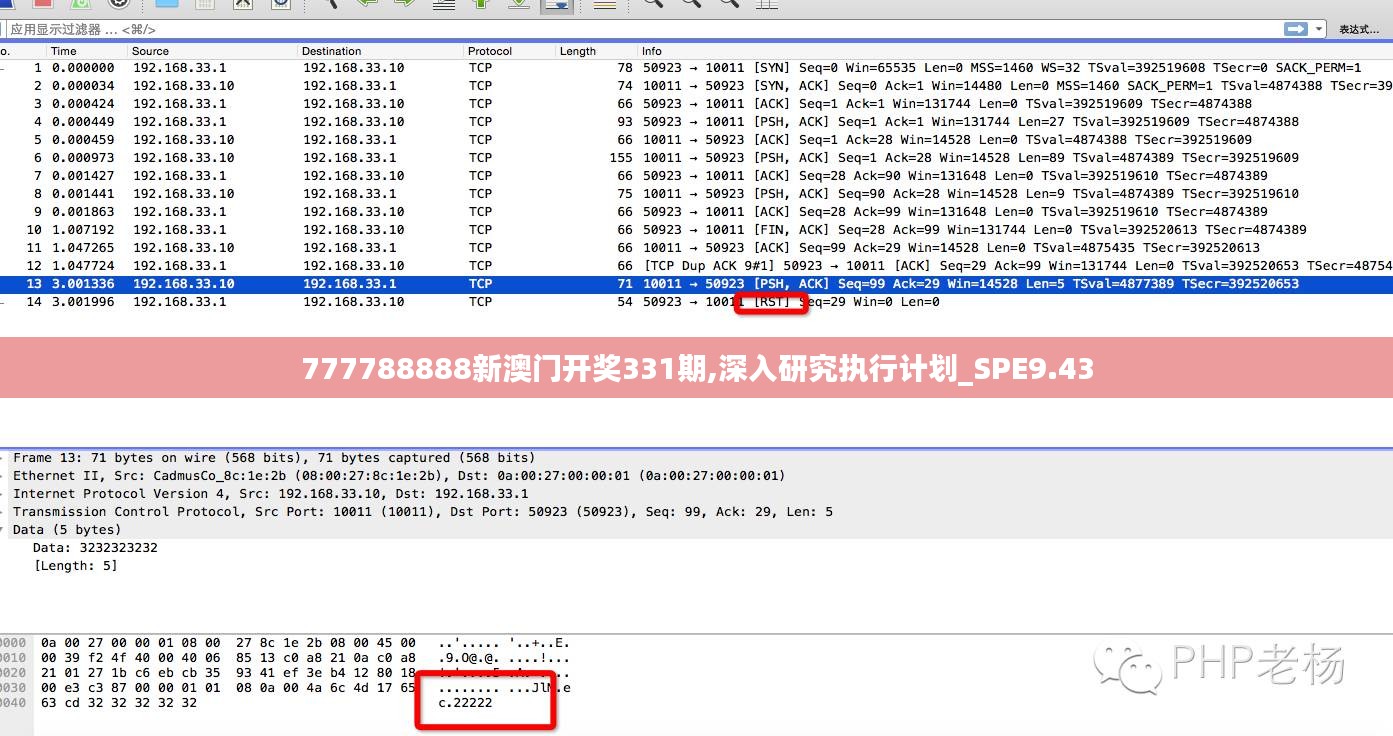The image size is (1393, 736).
Task: Select packet 3 at time 0.000424
Action: pos(696,104)
